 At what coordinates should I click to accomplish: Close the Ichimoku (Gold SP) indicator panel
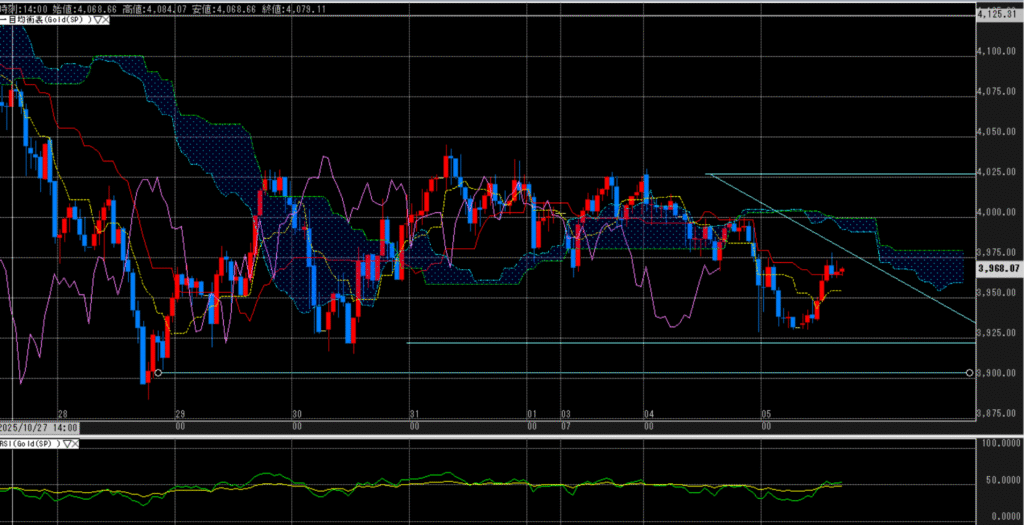coord(105,20)
